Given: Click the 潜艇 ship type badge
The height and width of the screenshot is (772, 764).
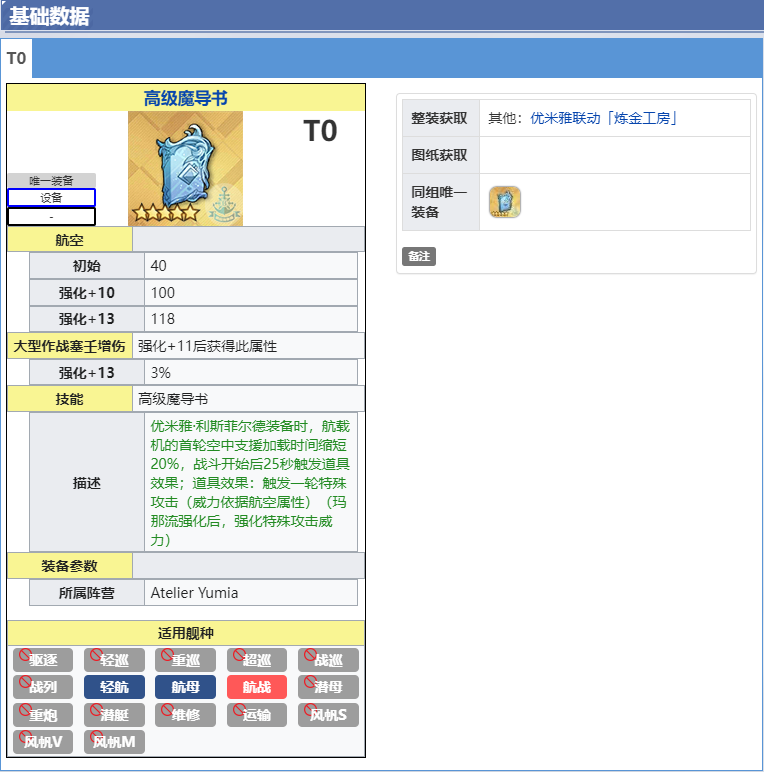Looking at the screenshot, I should tap(114, 715).
